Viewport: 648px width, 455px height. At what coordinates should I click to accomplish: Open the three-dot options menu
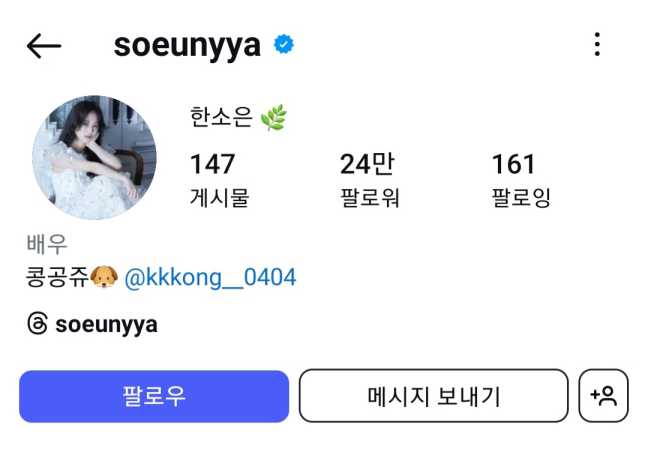tap(597, 44)
